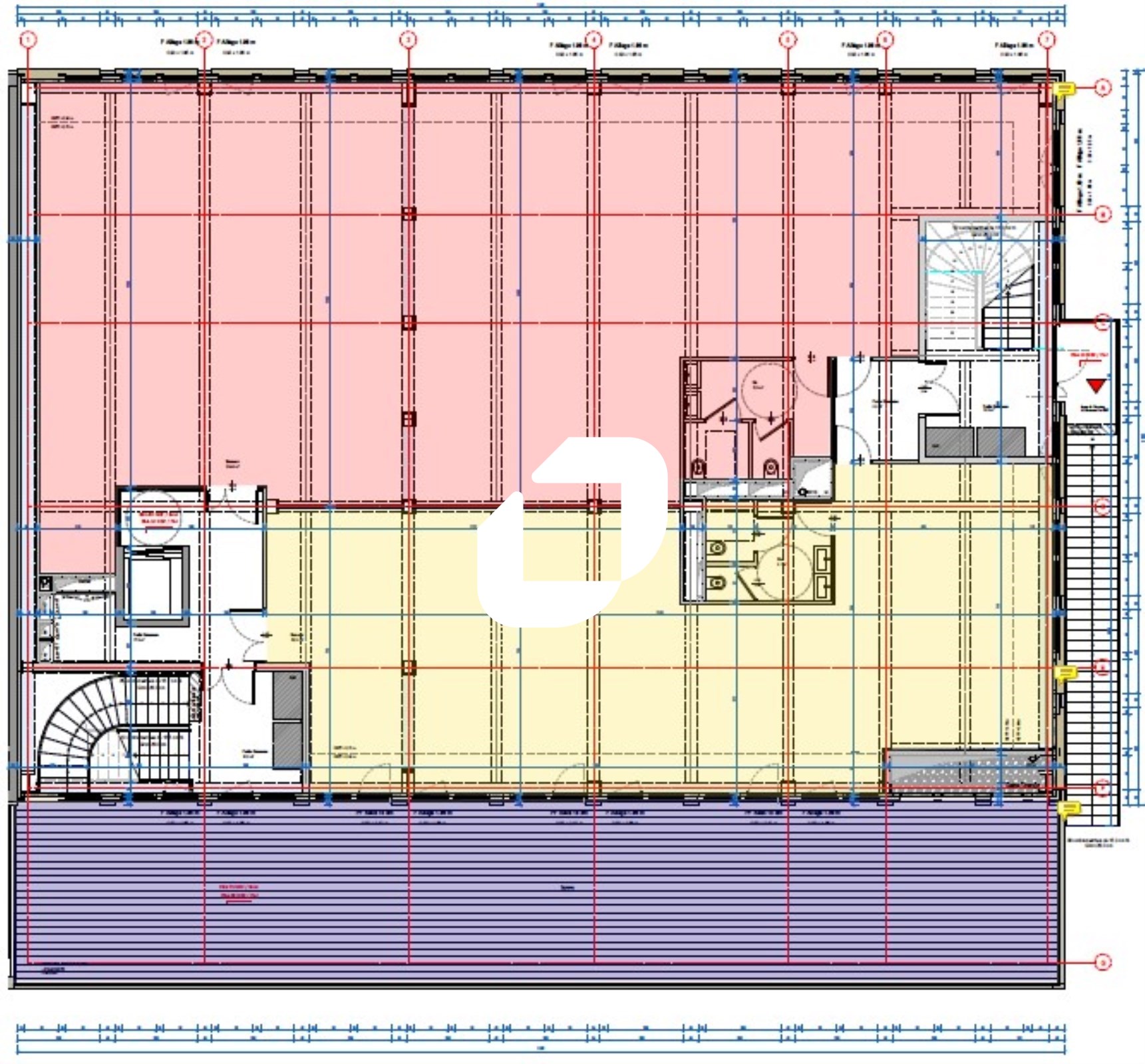Select grid bubble 1 at the top-left

click(28, 40)
